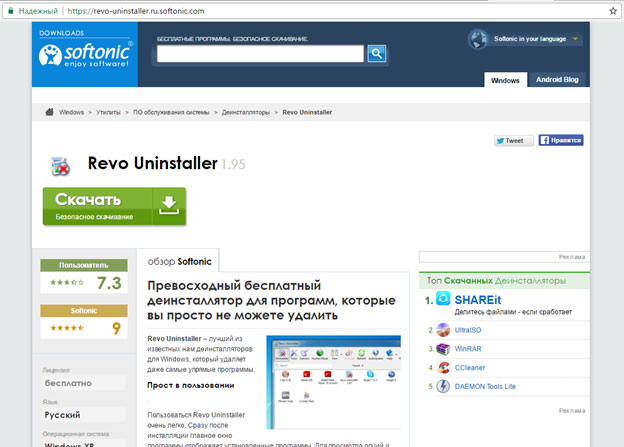The width and height of the screenshot is (624, 447).
Task: Open Revo Uninstaller screenshot thumbnail
Action: coord(333,382)
